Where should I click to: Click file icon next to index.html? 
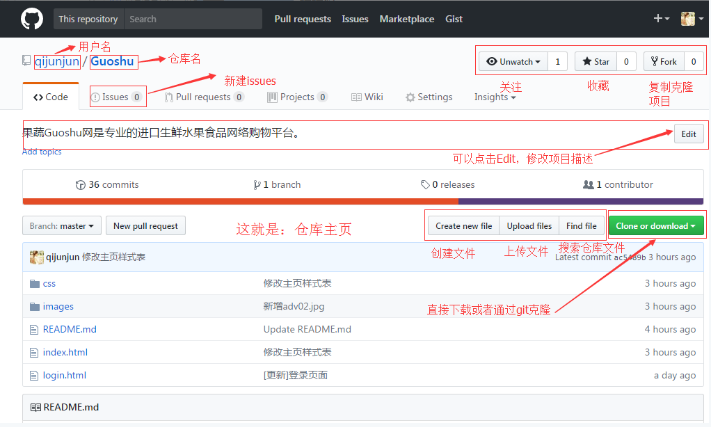(x=34, y=353)
